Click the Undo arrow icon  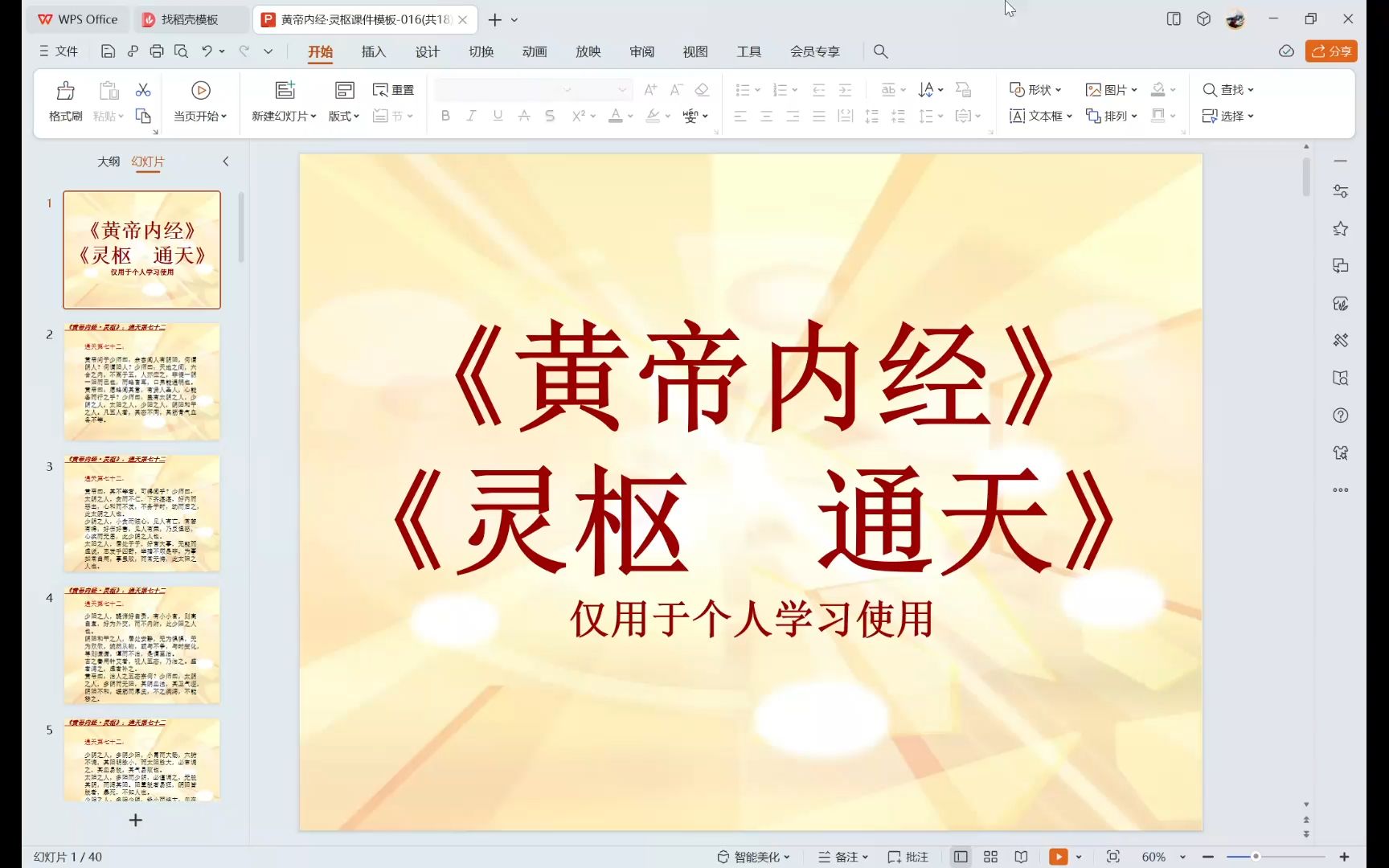point(207,51)
